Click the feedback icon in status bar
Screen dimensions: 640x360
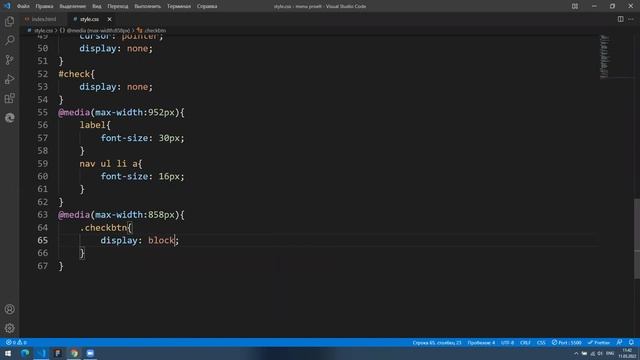point(620,342)
